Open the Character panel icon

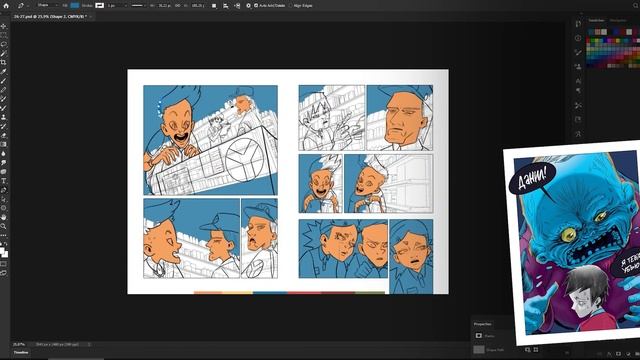click(578, 81)
